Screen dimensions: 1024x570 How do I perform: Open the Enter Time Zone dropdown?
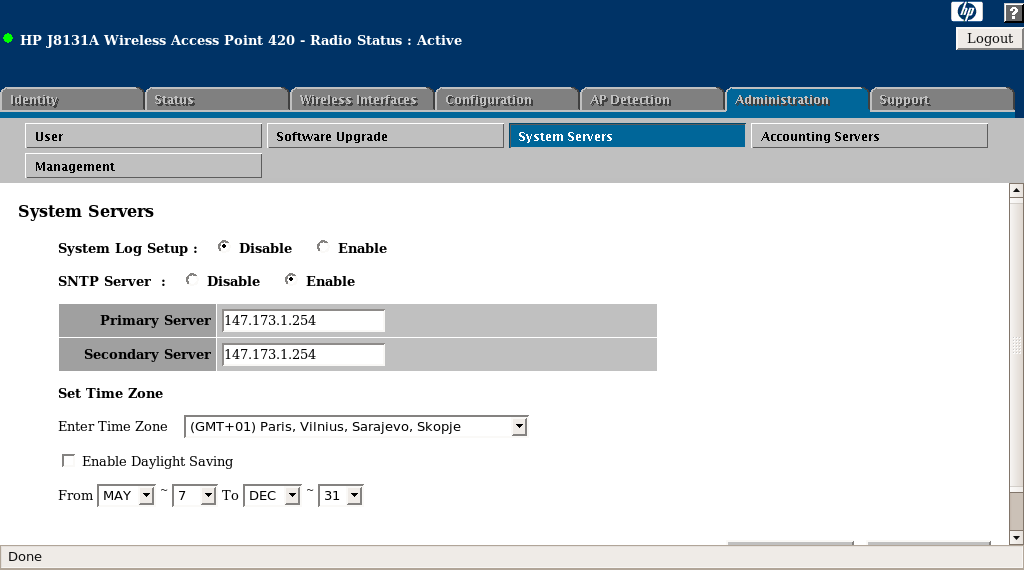(518, 427)
